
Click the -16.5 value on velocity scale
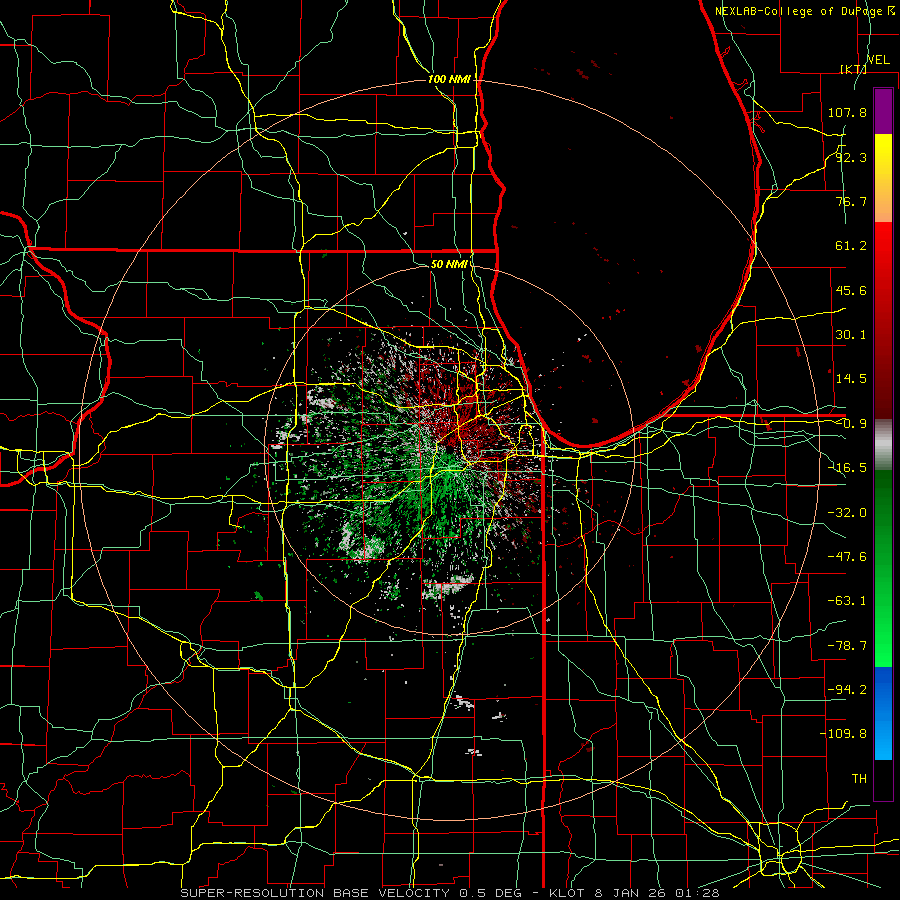pyautogui.click(x=847, y=468)
